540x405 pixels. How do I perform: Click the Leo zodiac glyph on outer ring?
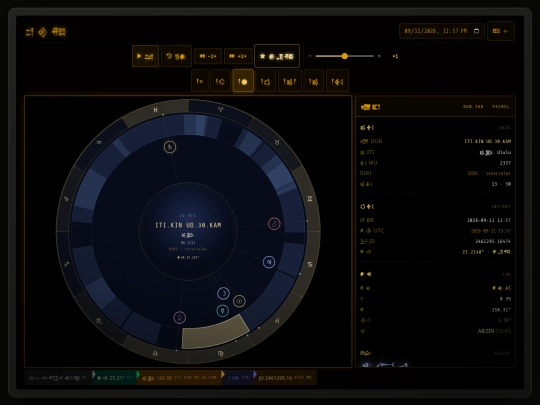pyautogui.click(x=277, y=321)
